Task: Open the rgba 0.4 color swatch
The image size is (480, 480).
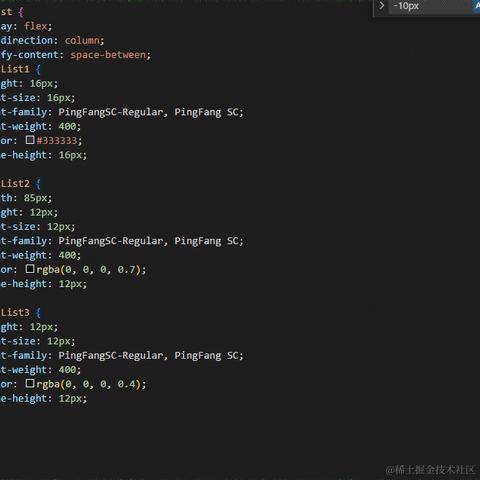Action: 30,383
